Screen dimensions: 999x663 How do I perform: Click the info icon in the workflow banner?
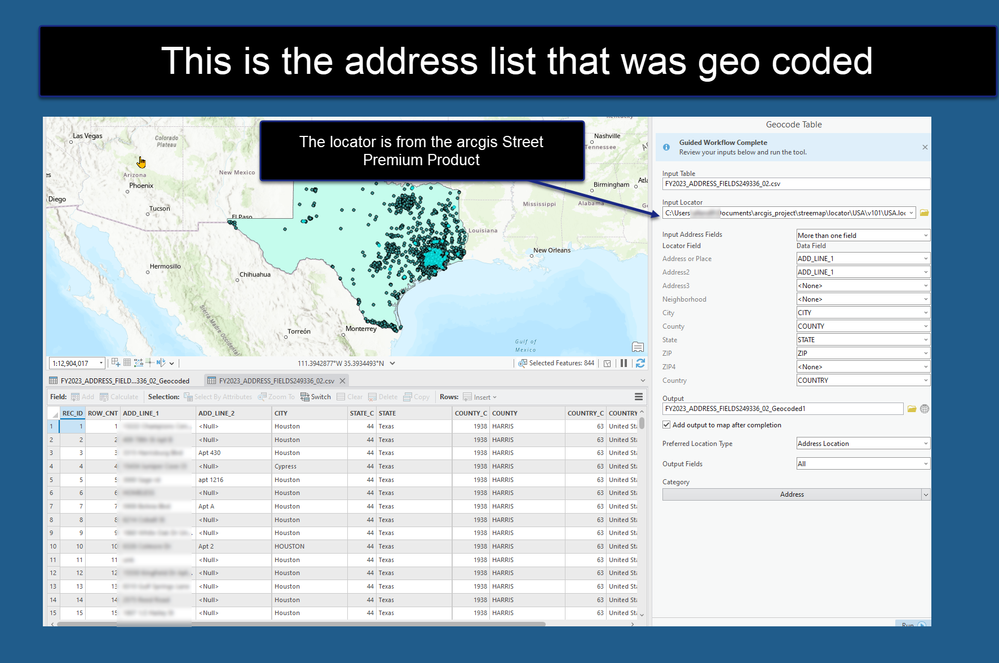(666, 147)
